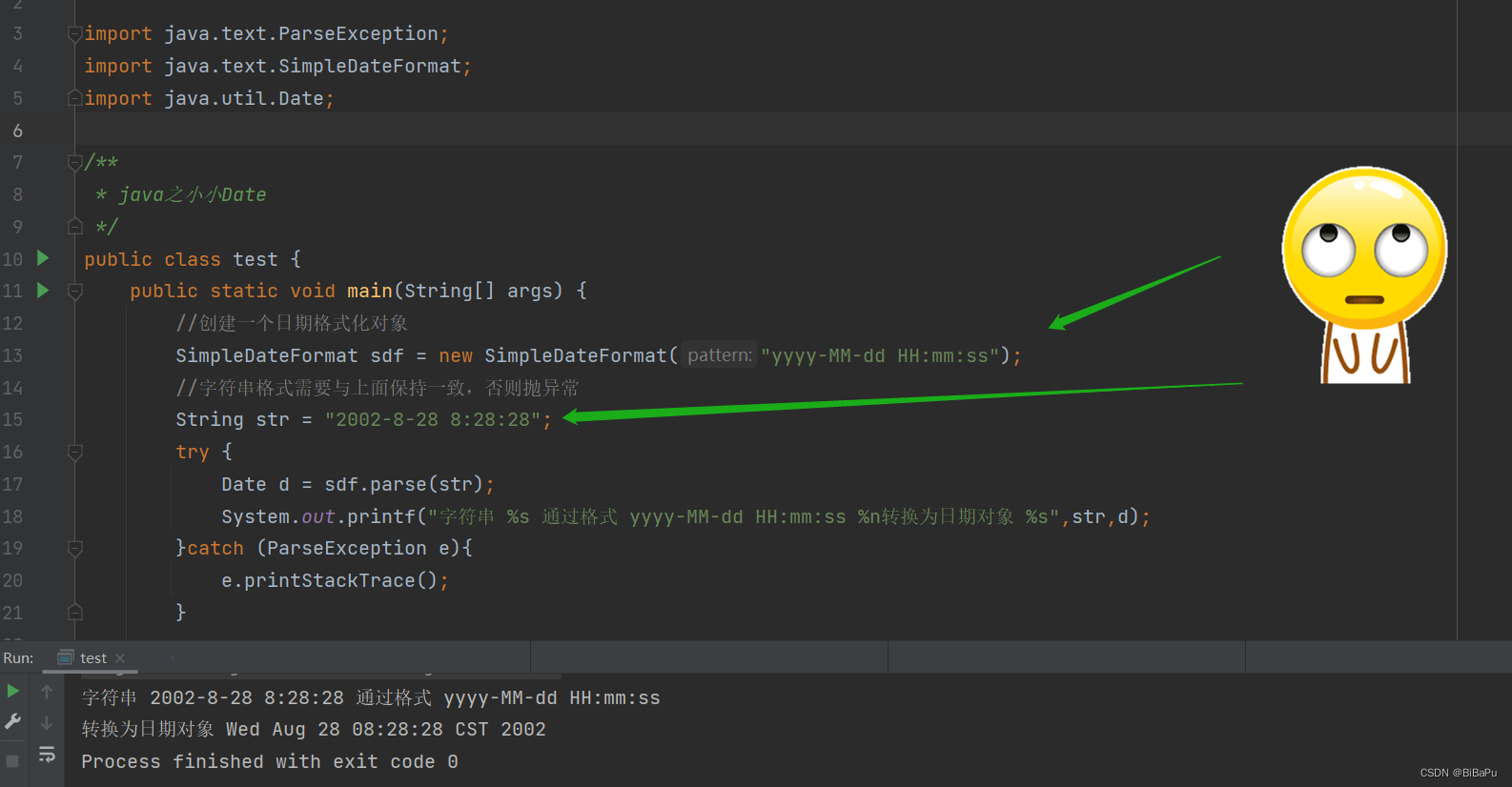Click 'try' keyword on line 16
The height and width of the screenshot is (787, 1512).
pyautogui.click(x=193, y=452)
